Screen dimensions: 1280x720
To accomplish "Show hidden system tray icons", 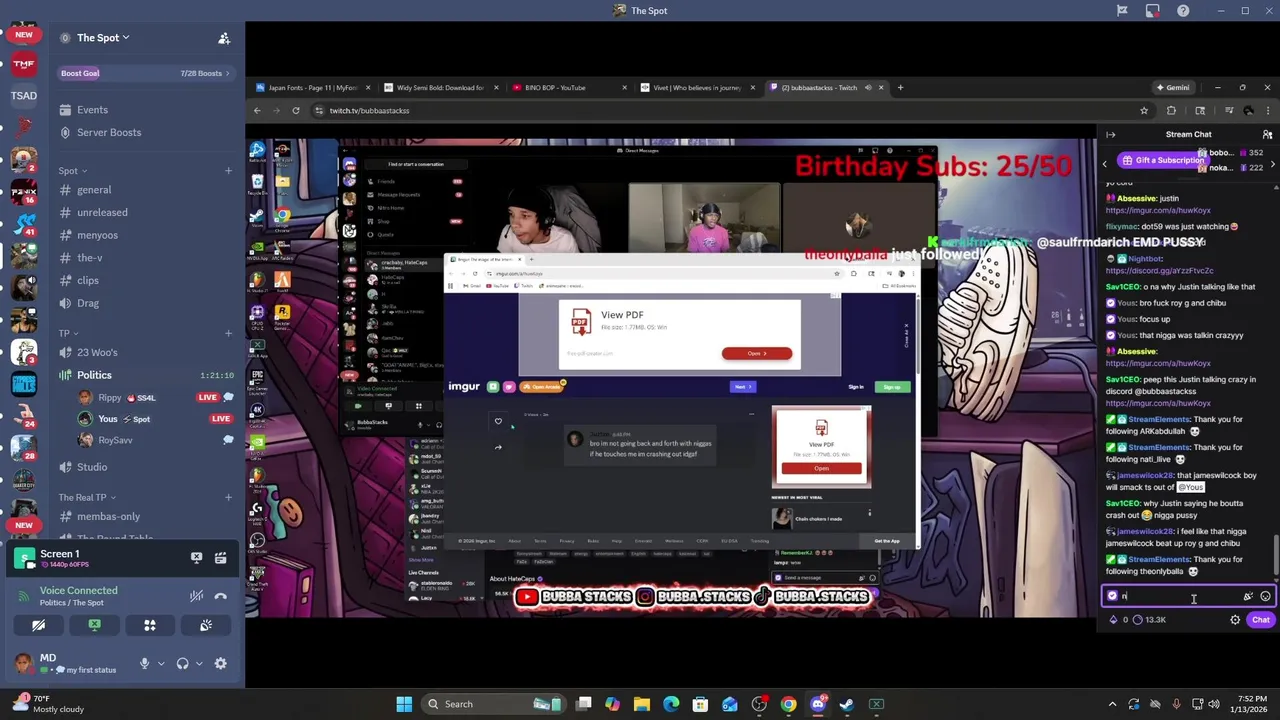I will (x=1111, y=704).
